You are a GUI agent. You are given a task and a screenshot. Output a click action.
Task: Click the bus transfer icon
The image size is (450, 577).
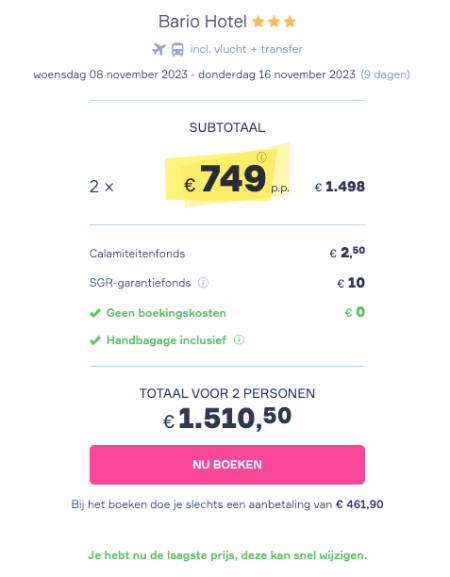pyautogui.click(x=178, y=49)
